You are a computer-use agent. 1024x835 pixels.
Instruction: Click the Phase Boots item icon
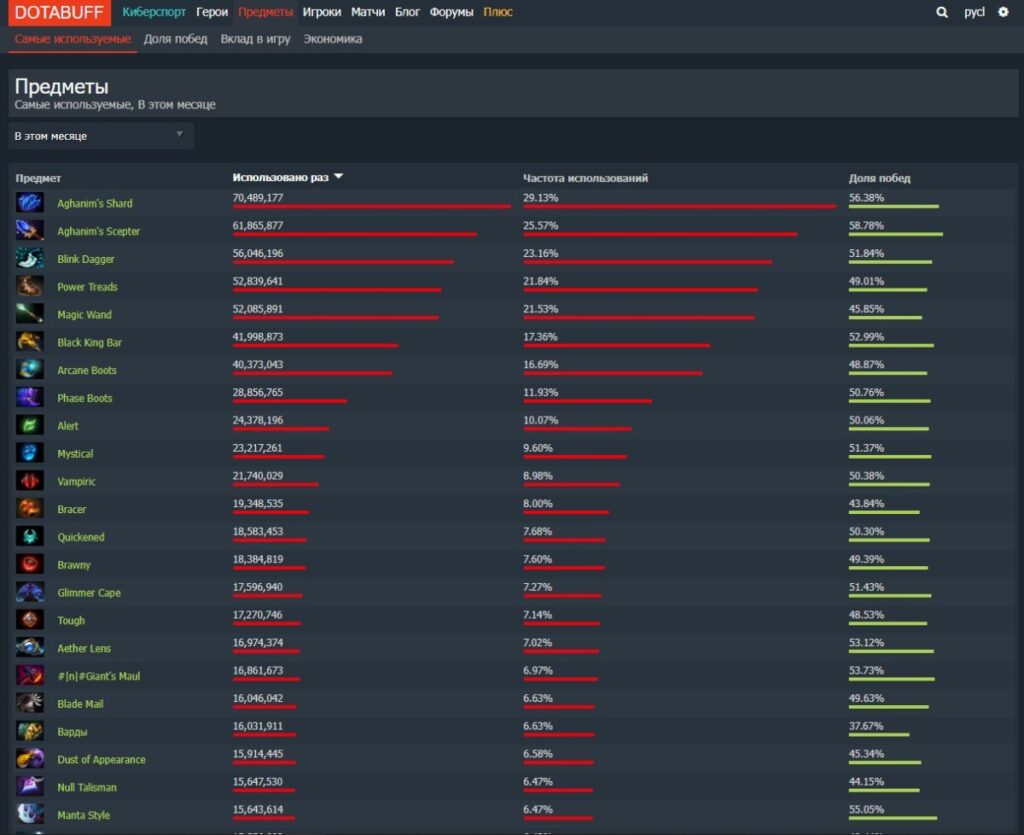(x=29, y=398)
